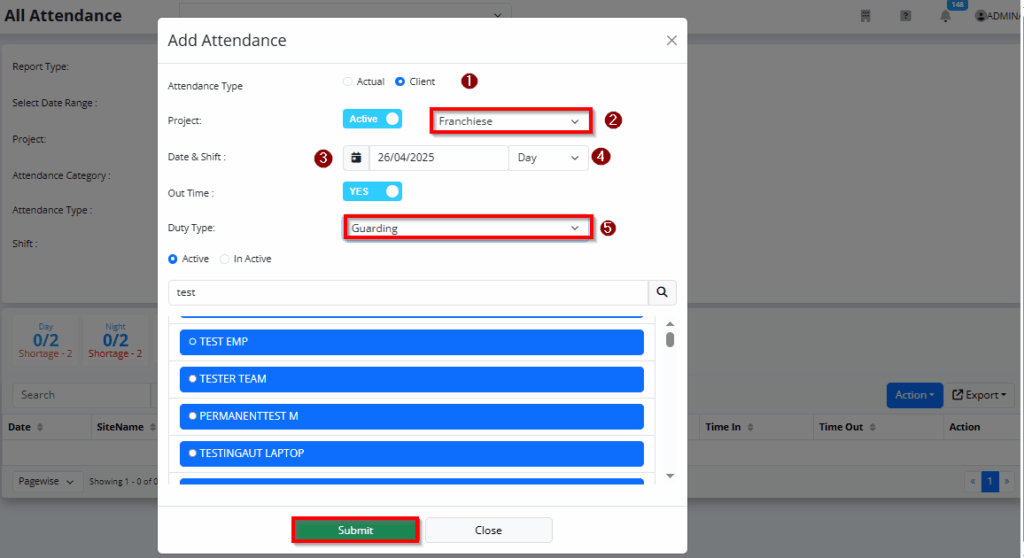This screenshot has height=558, width=1024.
Task: Click the building icon in top bar
Action: click(865, 16)
